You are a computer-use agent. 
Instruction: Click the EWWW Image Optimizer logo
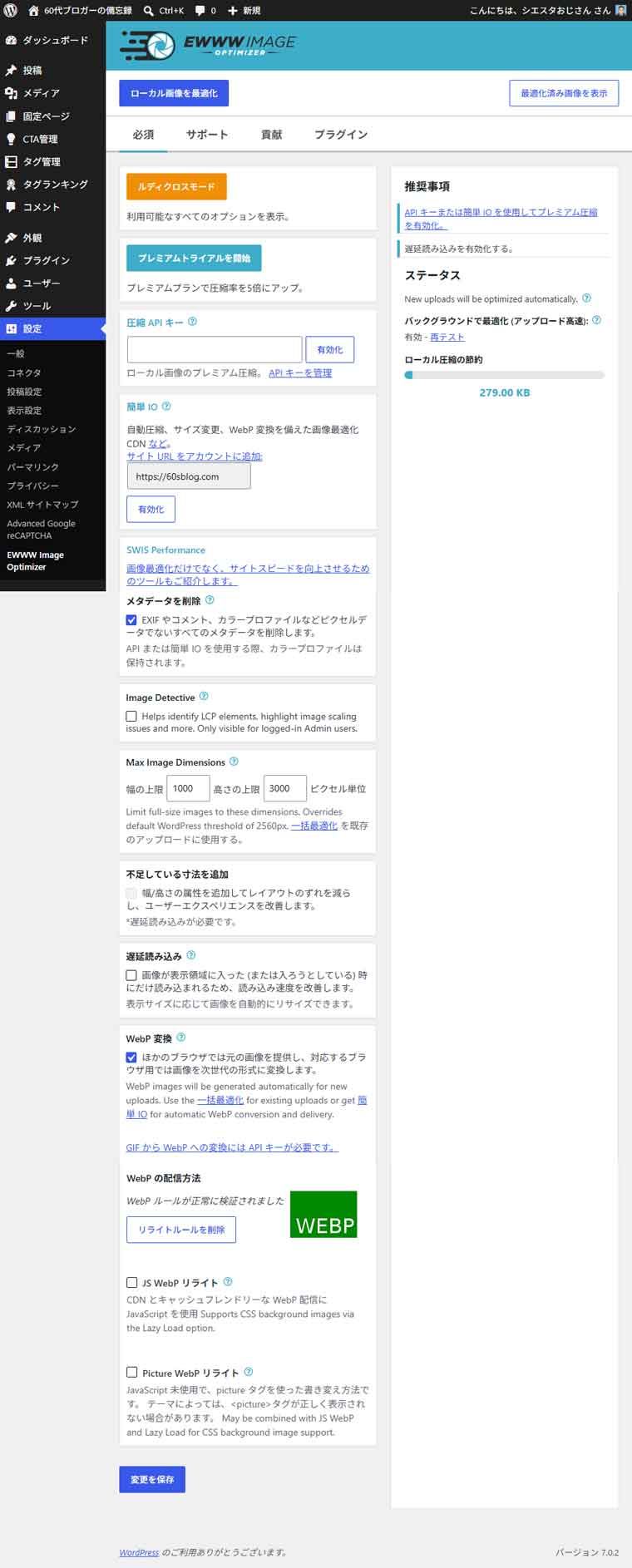click(208, 45)
